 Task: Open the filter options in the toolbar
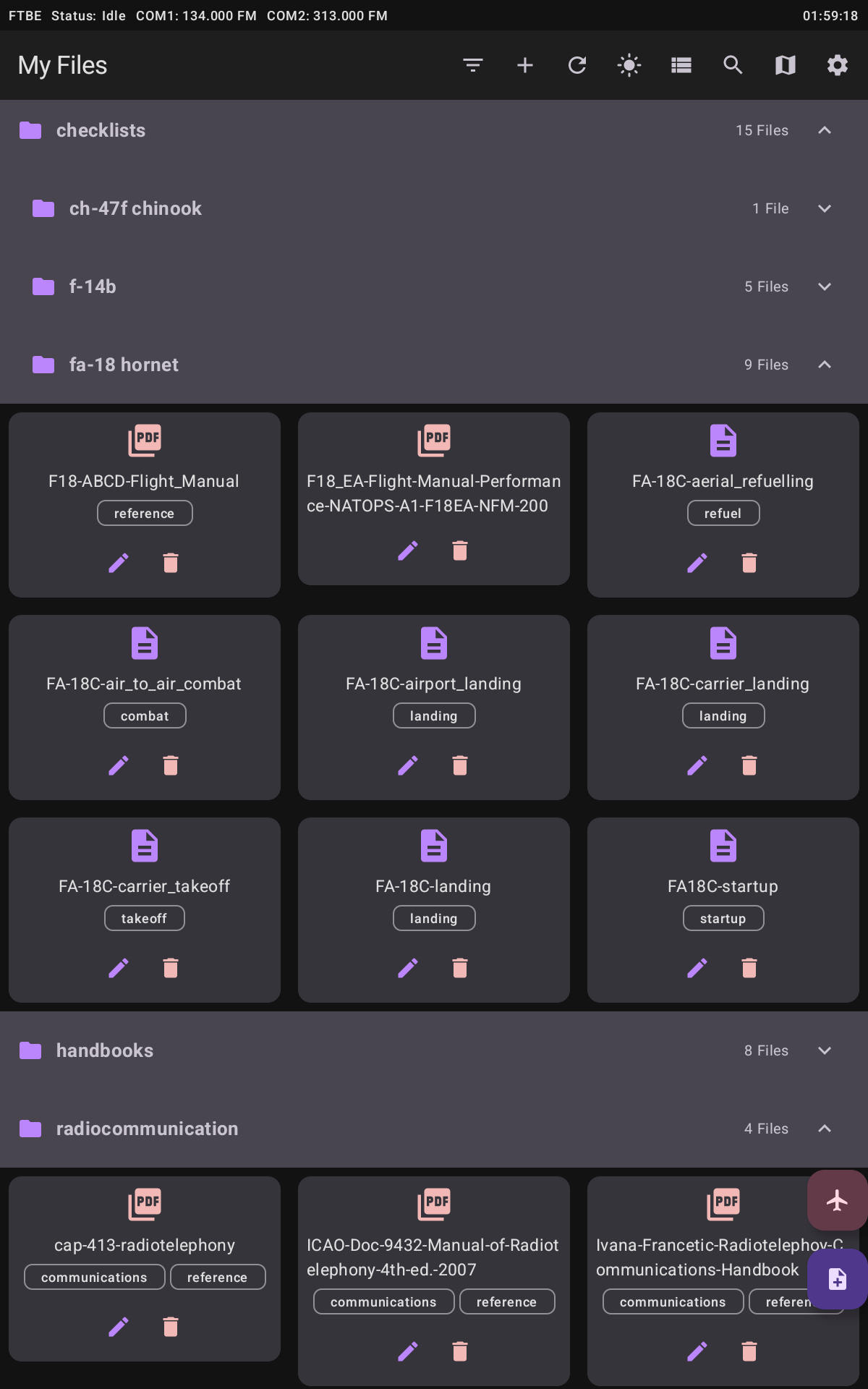[472, 65]
